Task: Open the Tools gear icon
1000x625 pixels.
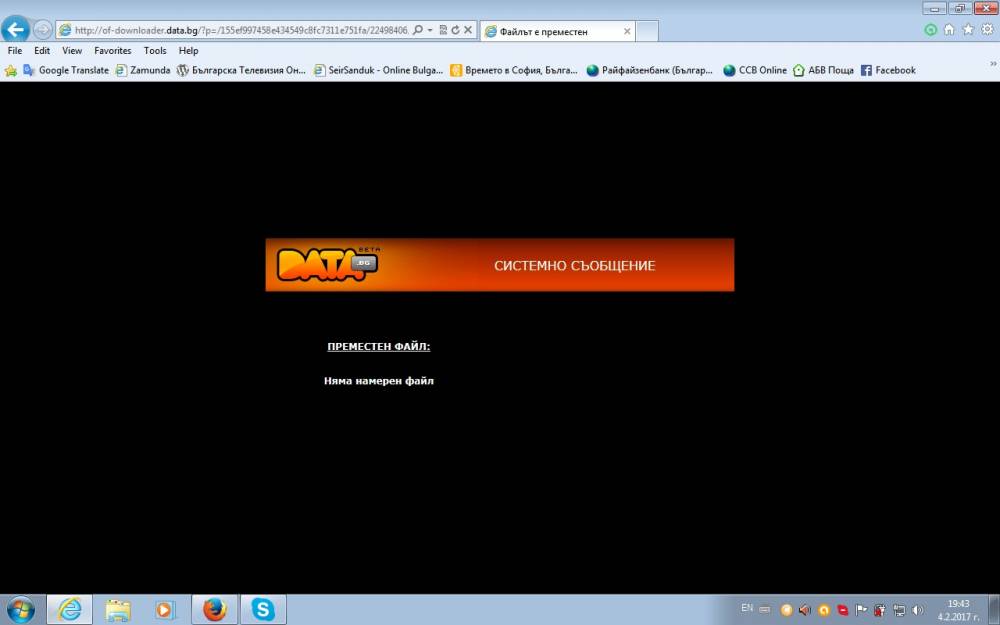Action: (987, 29)
